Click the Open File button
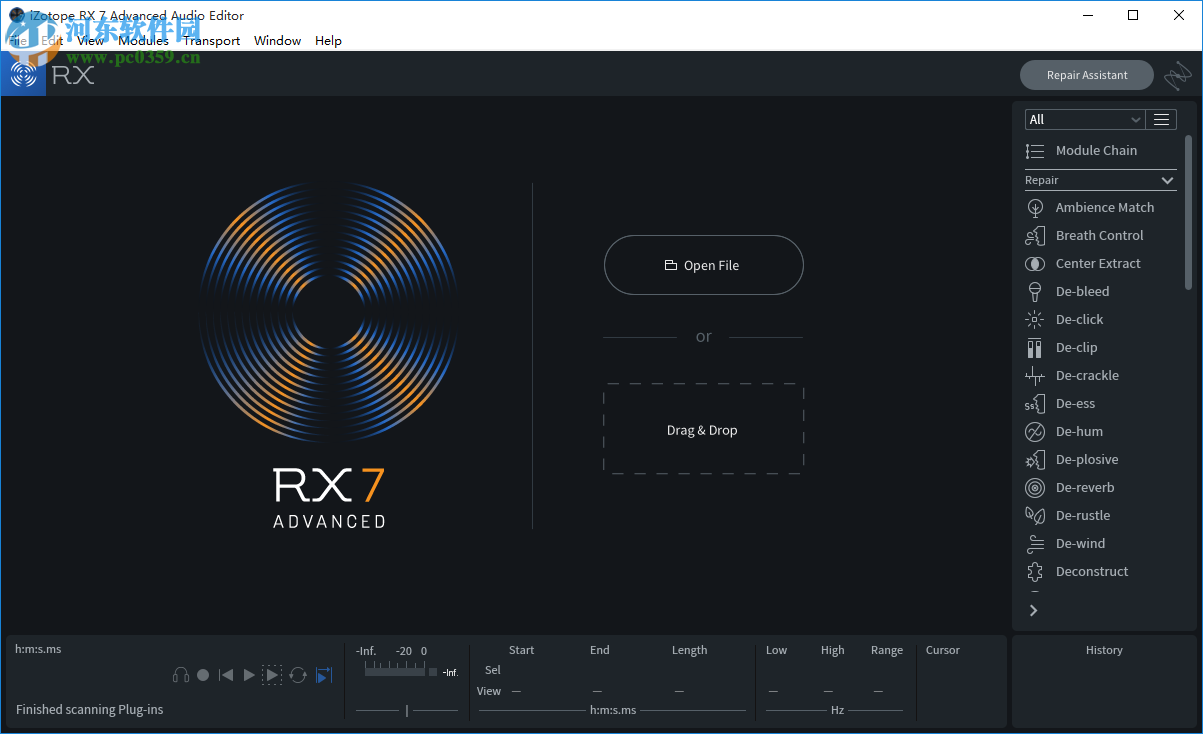 coord(704,265)
